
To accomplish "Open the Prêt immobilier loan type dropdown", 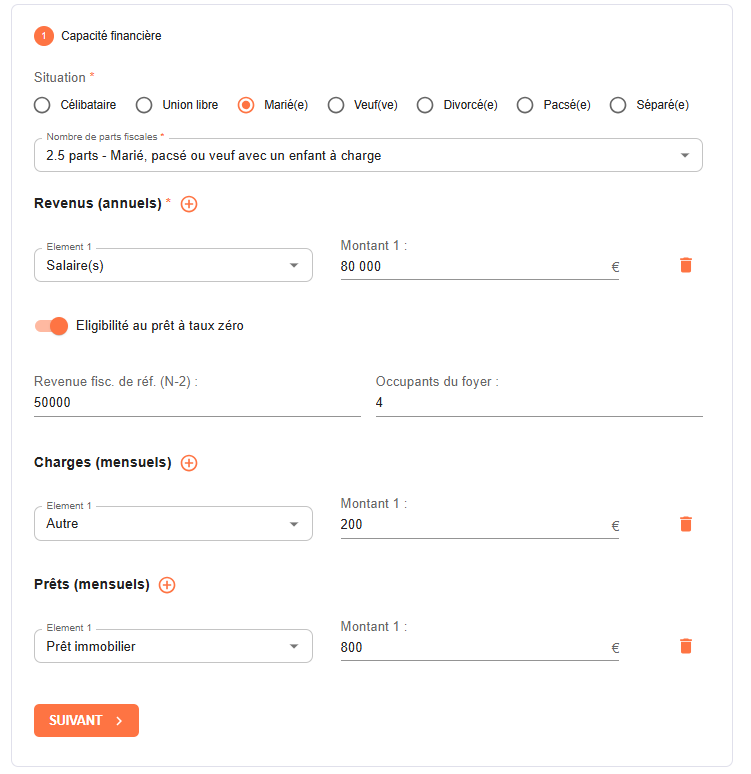I will click(173, 647).
